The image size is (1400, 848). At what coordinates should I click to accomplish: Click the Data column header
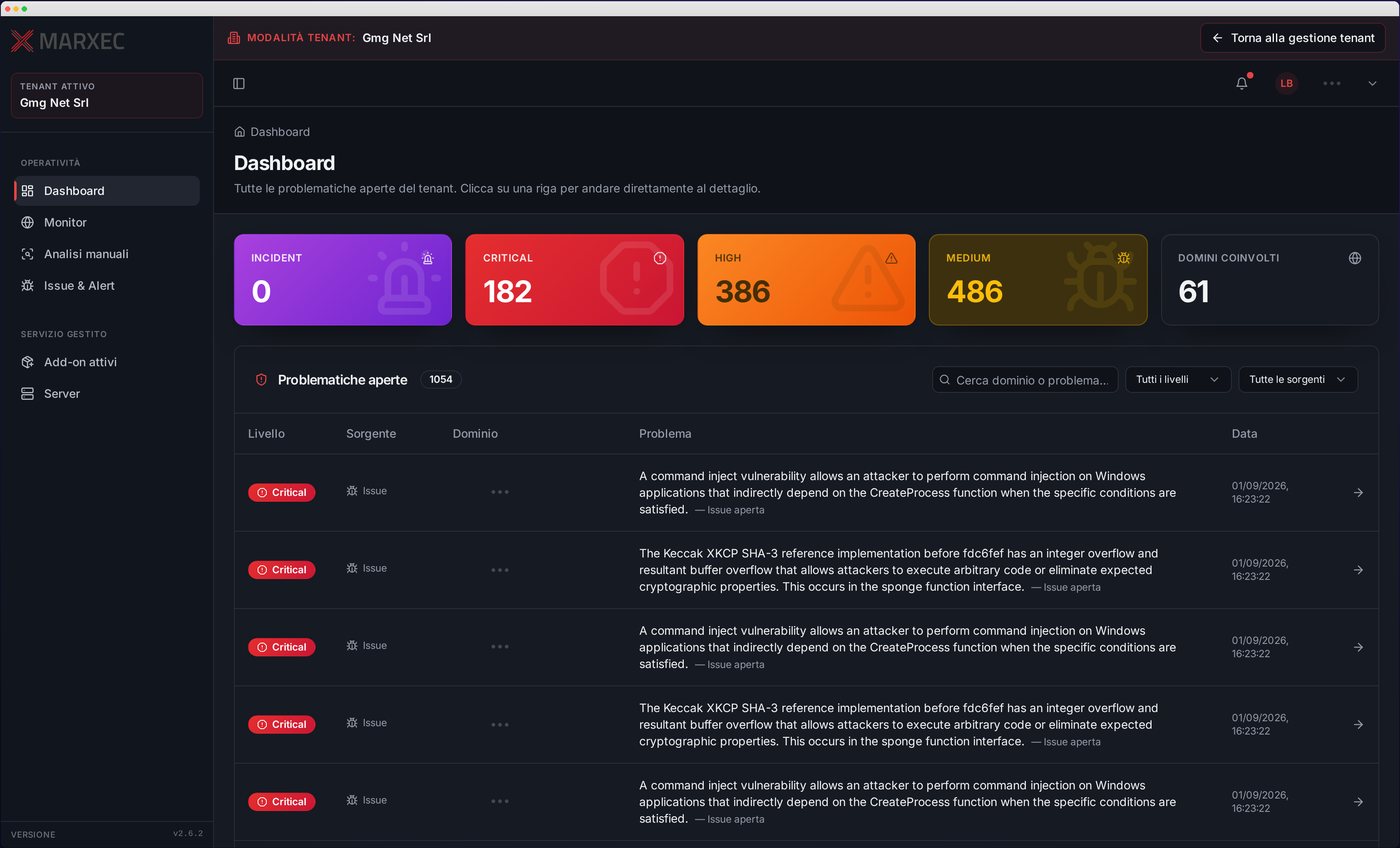click(1245, 434)
